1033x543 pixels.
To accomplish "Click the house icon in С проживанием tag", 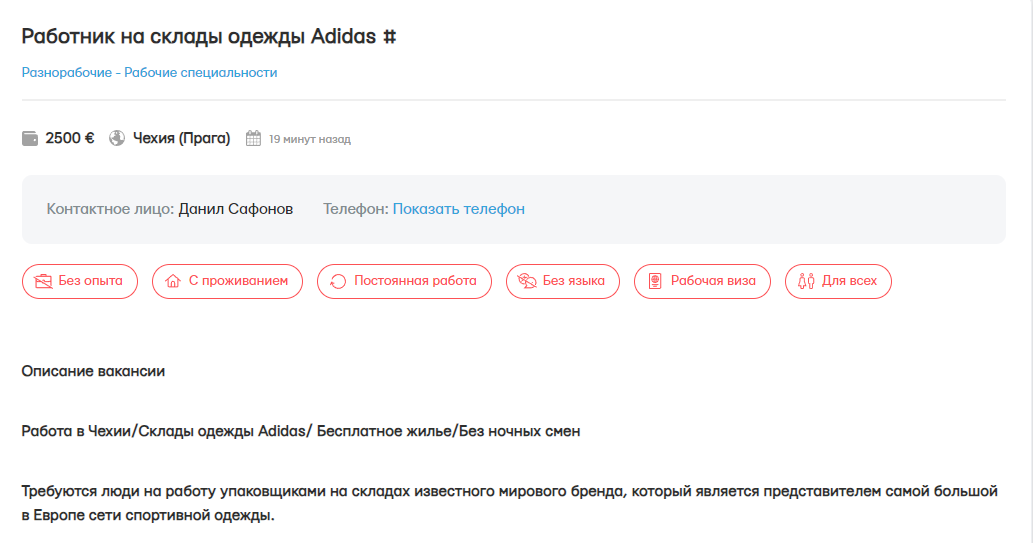I will (173, 281).
